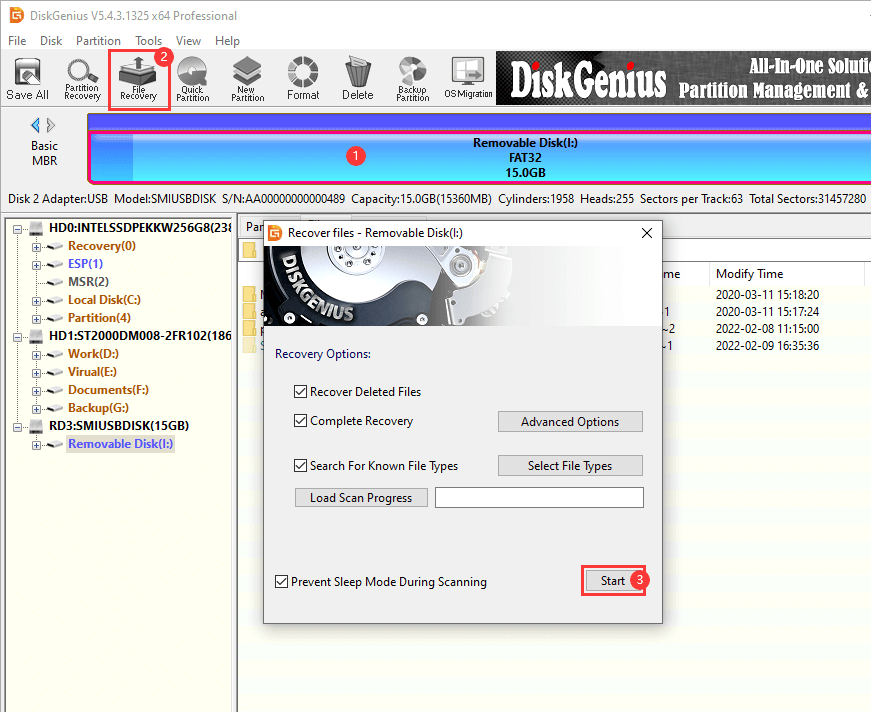The width and height of the screenshot is (871, 712).
Task: Click the Start button
Action: (x=612, y=581)
